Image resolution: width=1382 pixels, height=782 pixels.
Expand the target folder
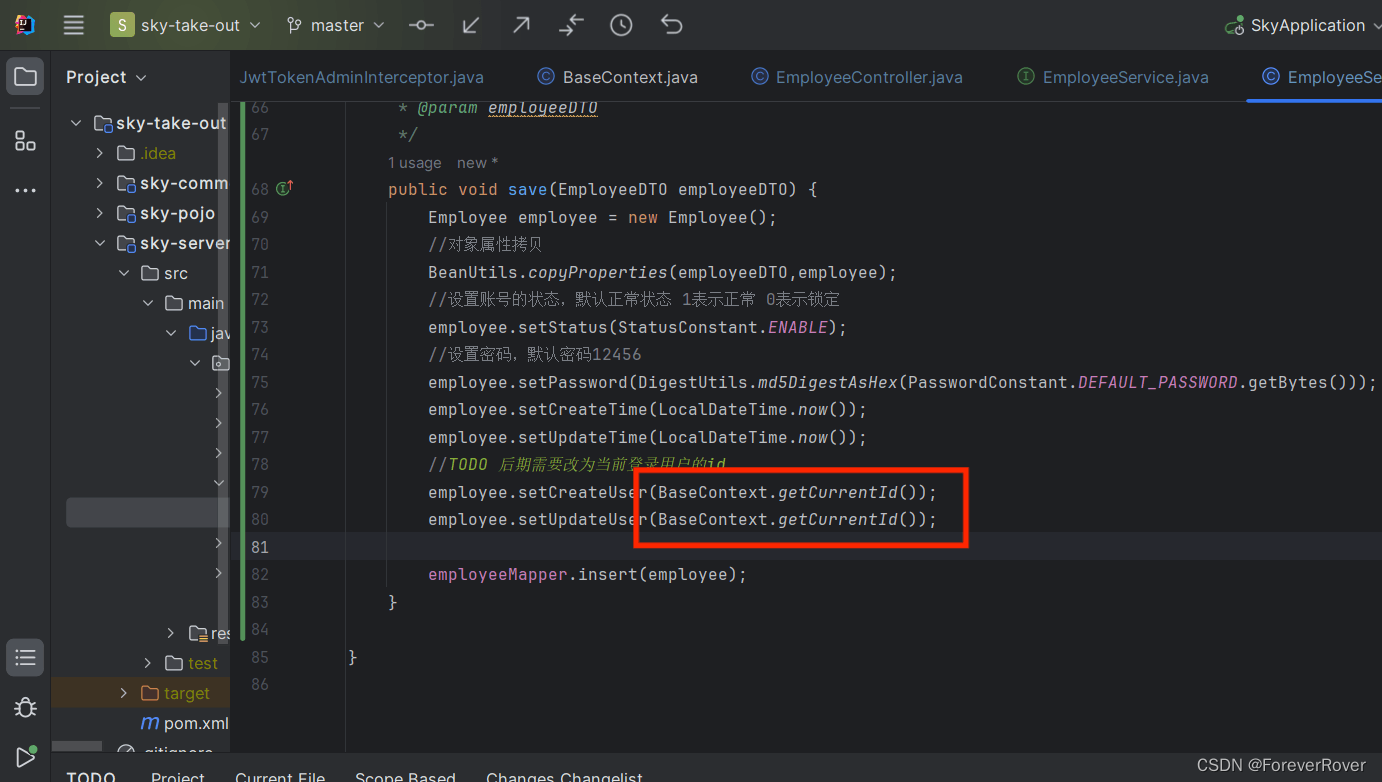[124, 693]
